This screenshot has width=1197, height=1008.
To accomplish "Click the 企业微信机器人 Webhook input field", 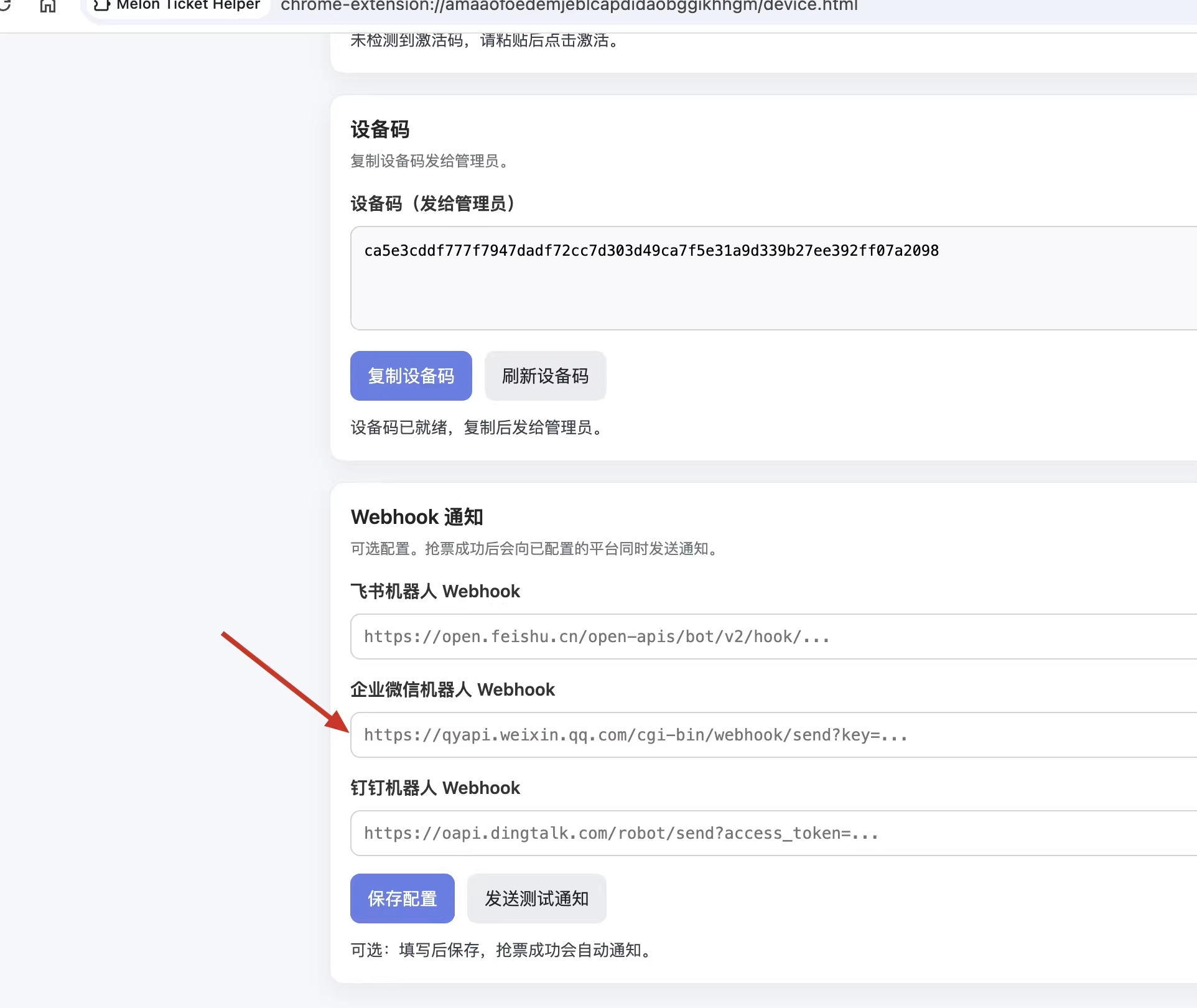I will point(773,735).
